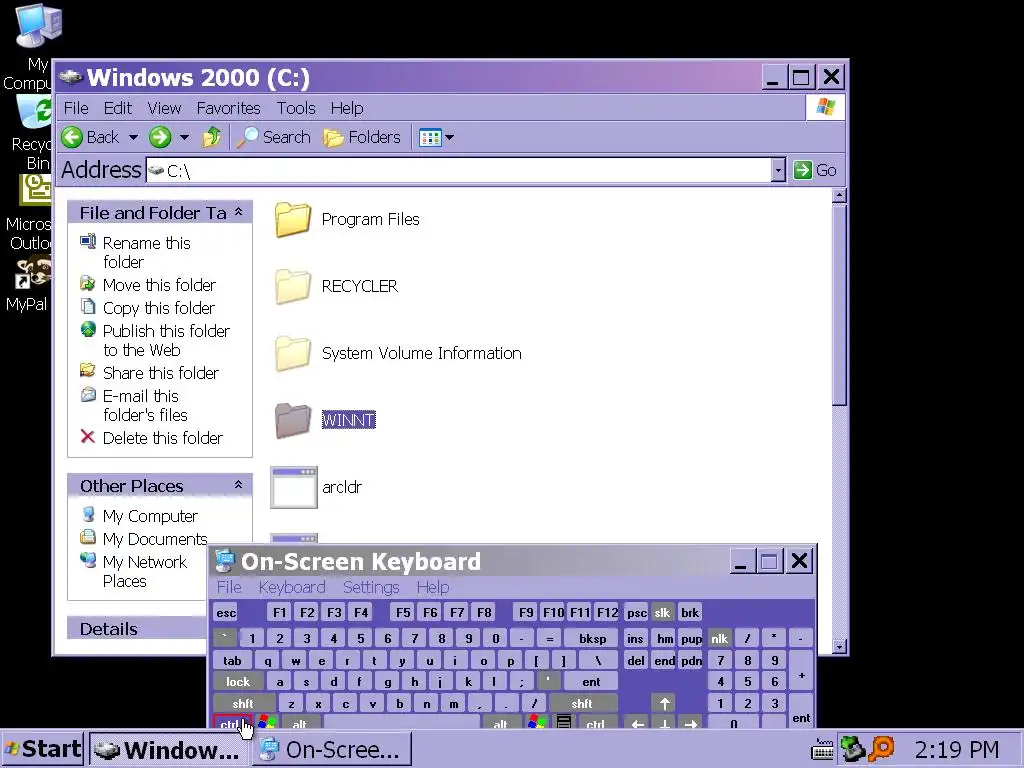Toggle the nlk num lock key
This screenshot has height=768, width=1024.
click(719, 639)
